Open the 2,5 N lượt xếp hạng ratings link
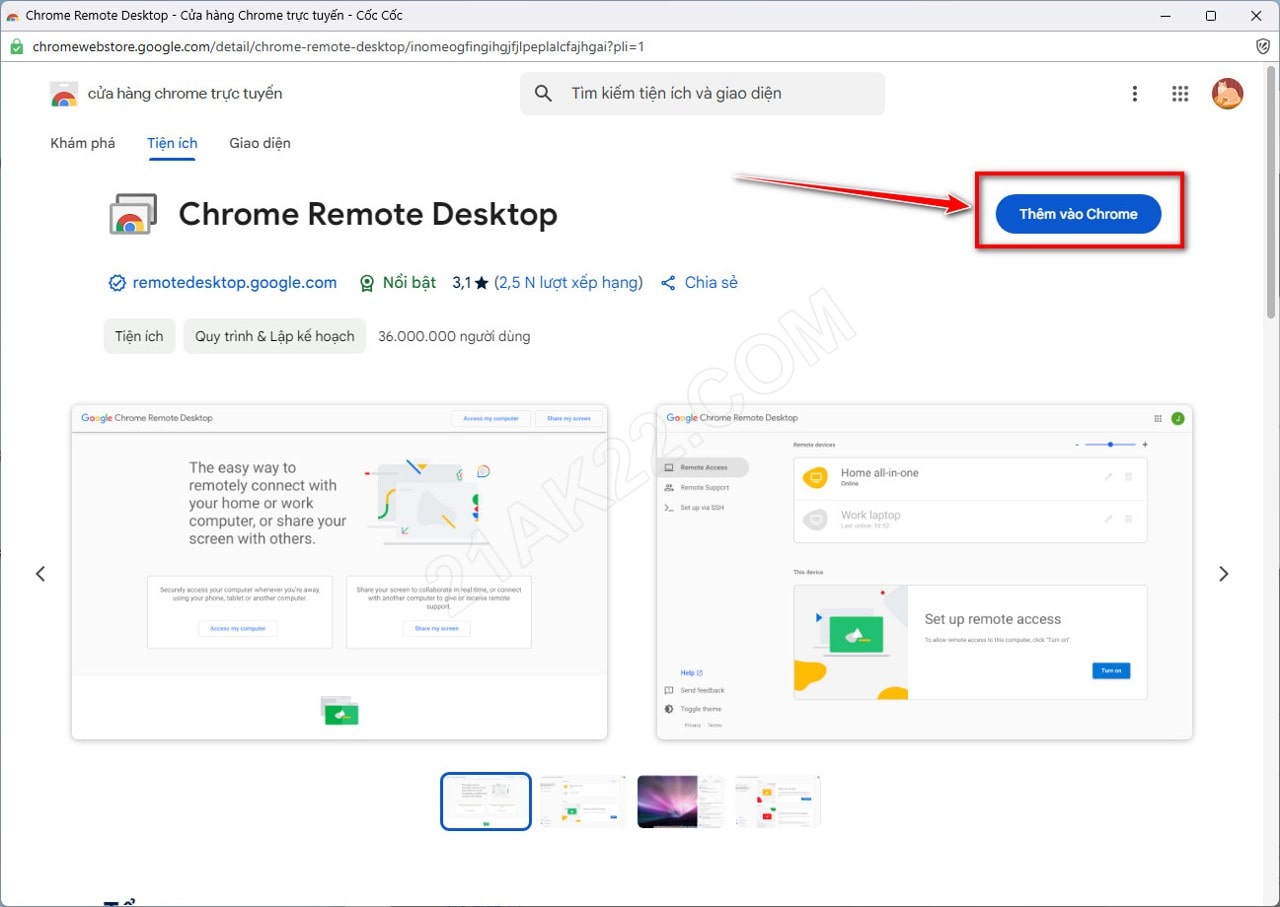 tap(569, 283)
